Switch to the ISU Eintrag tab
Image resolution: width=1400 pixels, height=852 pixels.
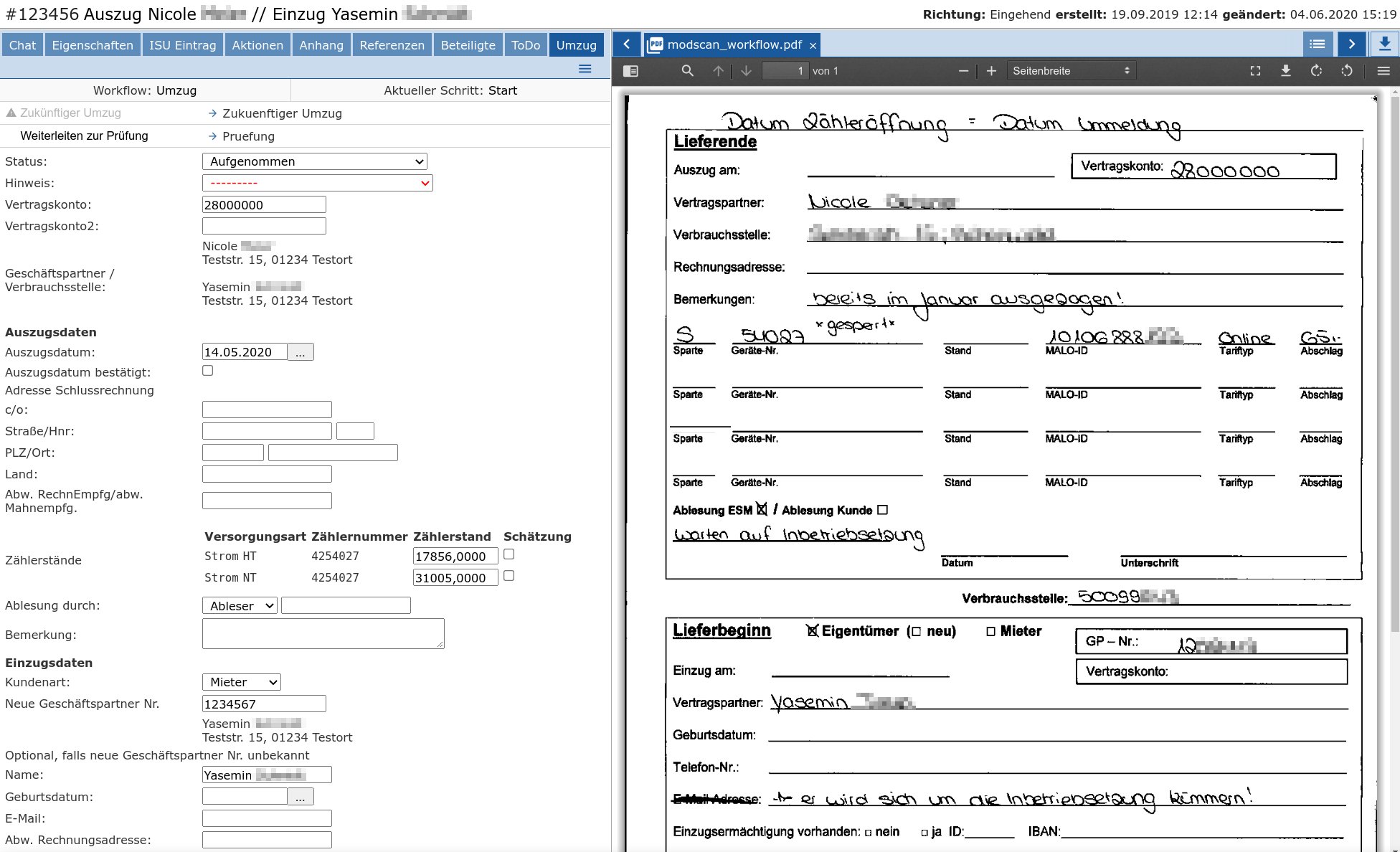pyautogui.click(x=183, y=45)
